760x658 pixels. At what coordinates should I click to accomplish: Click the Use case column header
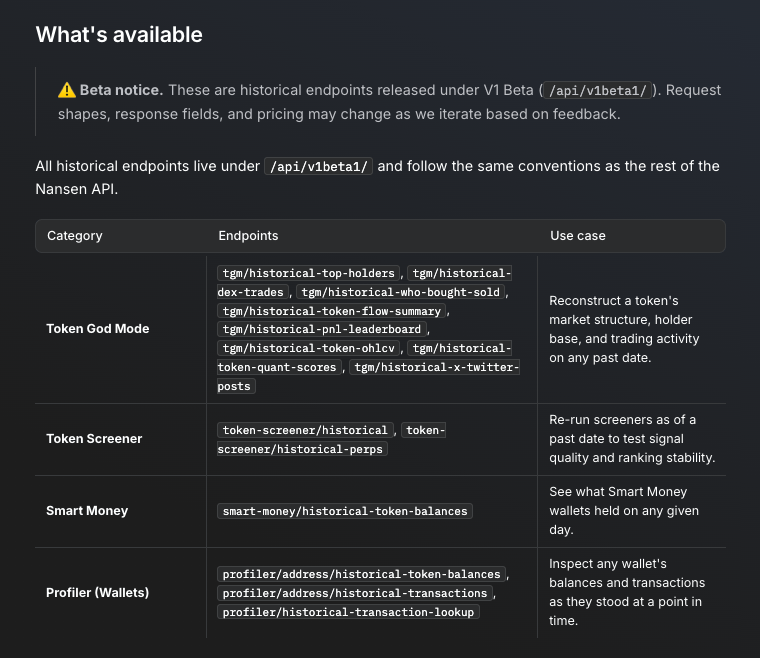(578, 236)
